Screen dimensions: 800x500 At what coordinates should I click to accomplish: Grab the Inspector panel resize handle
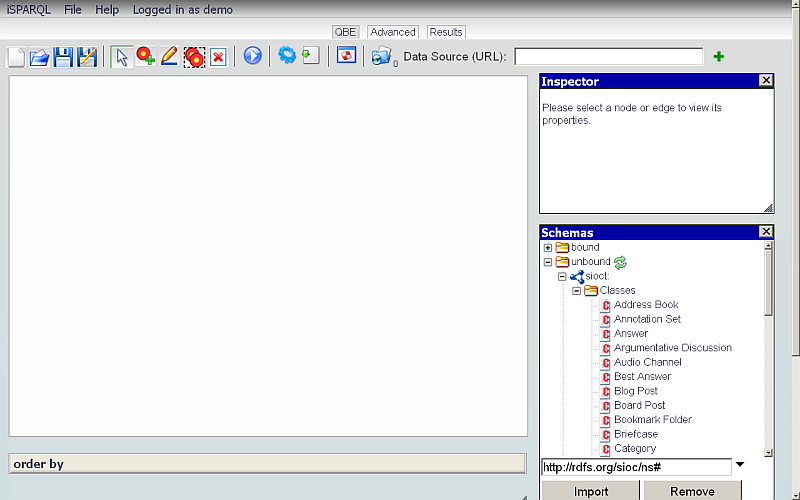pos(768,208)
